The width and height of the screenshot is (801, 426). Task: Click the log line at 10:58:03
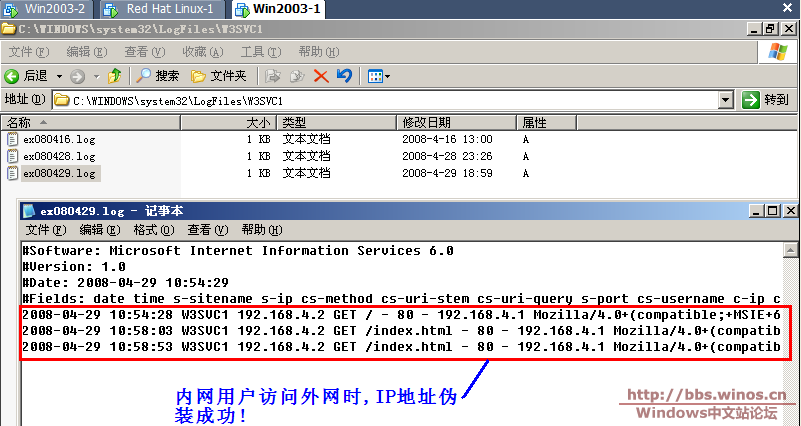click(x=401, y=330)
